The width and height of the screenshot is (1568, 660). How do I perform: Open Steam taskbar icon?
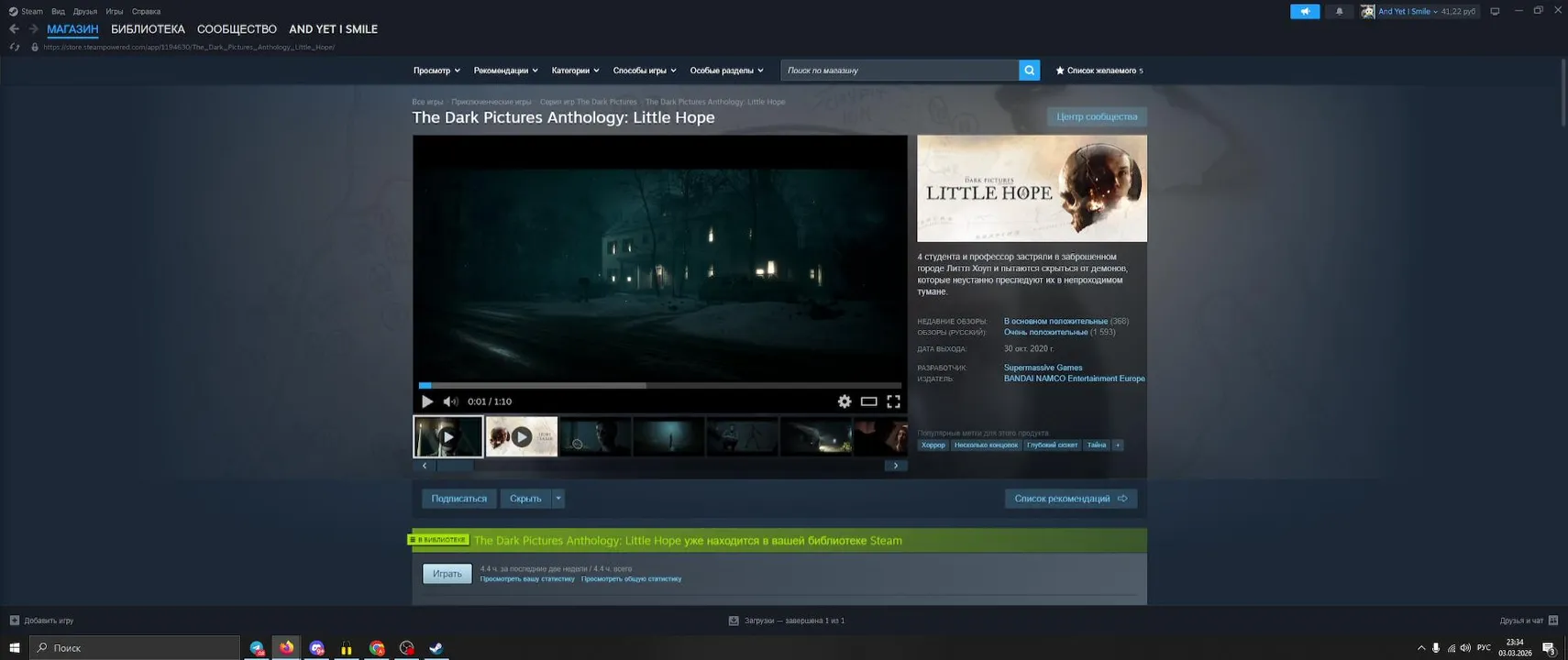click(436, 648)
